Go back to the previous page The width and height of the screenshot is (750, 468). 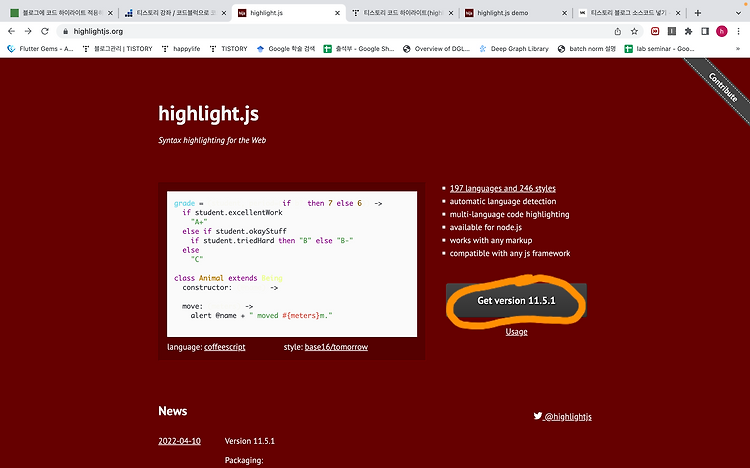click(11, 31)
